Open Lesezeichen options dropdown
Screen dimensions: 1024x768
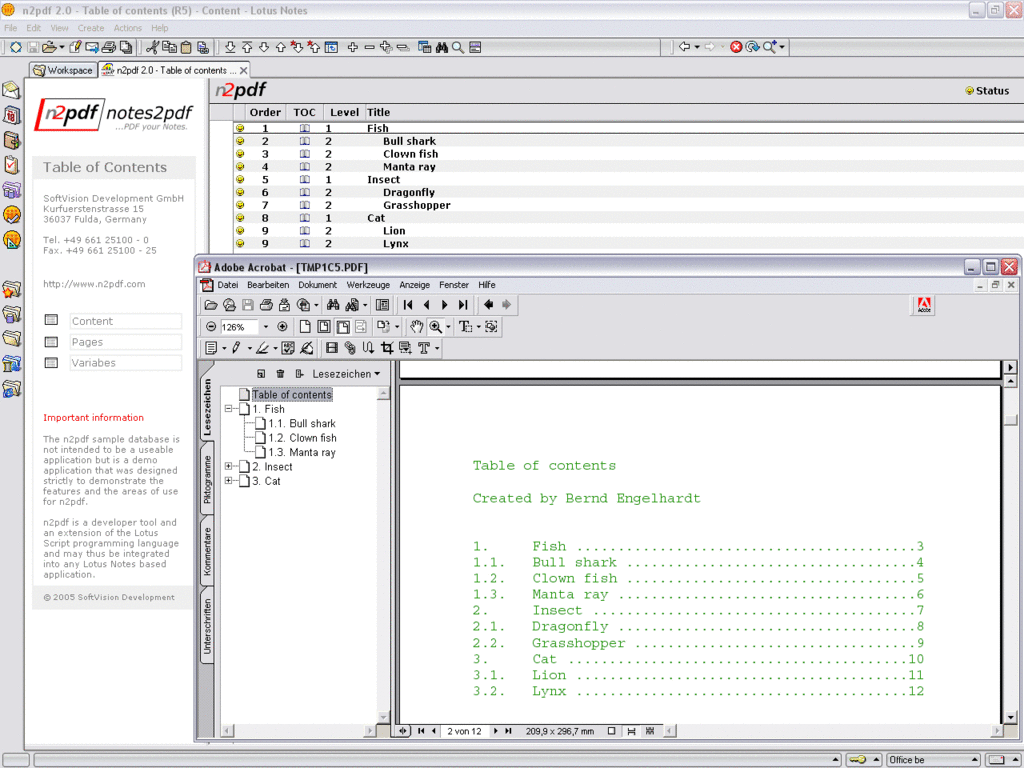pyautogui.click(x=346, y=374)
